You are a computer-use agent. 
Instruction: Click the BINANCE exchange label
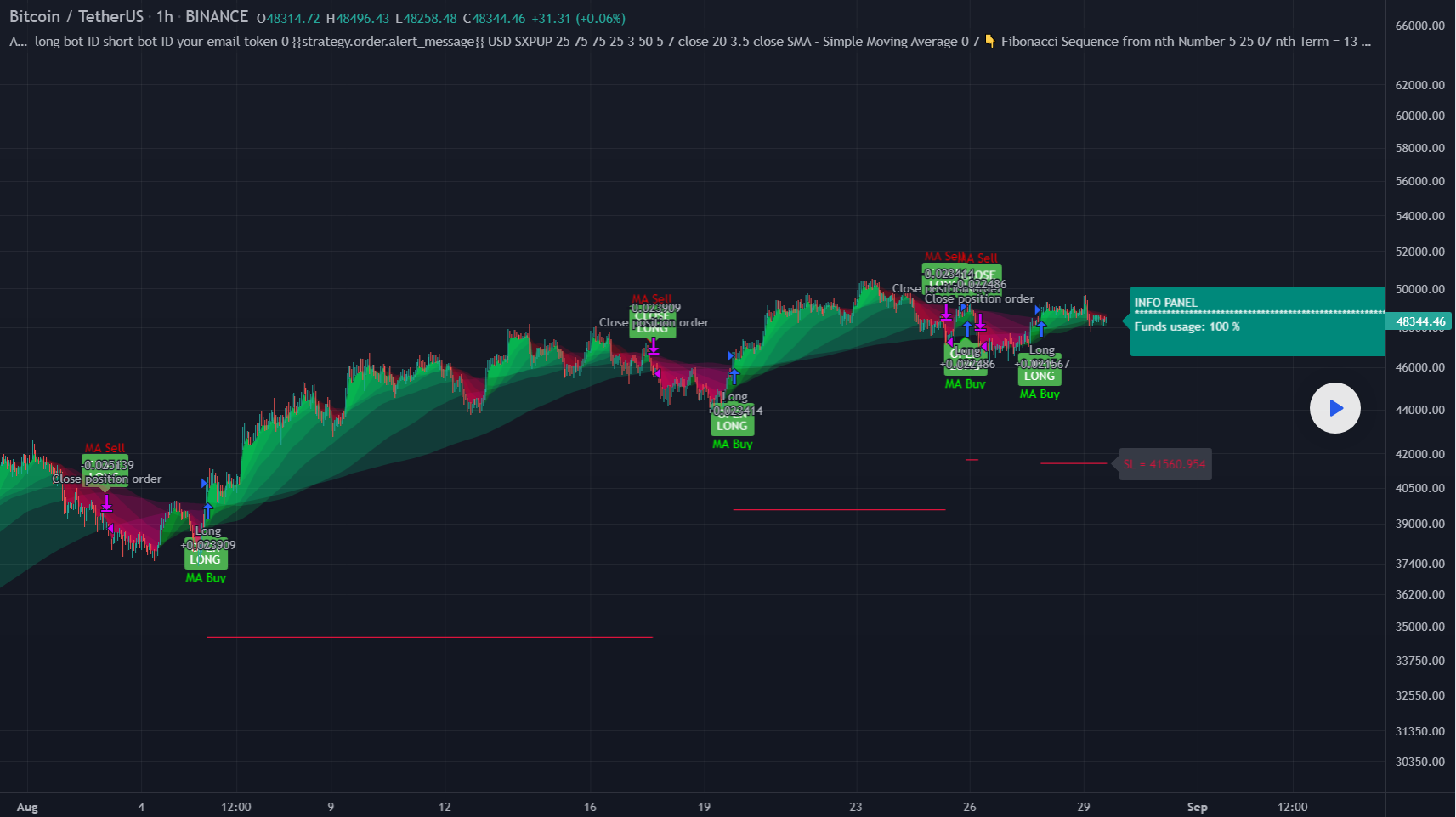(x=217, y=17)
